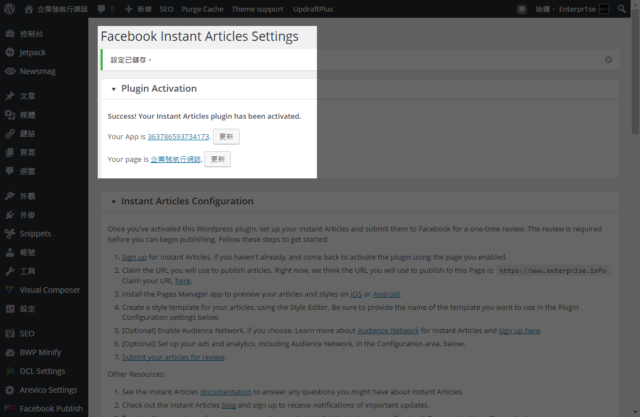Open the search magnifier in admin bar
The image size is (640, 417).
click(622, 9)
